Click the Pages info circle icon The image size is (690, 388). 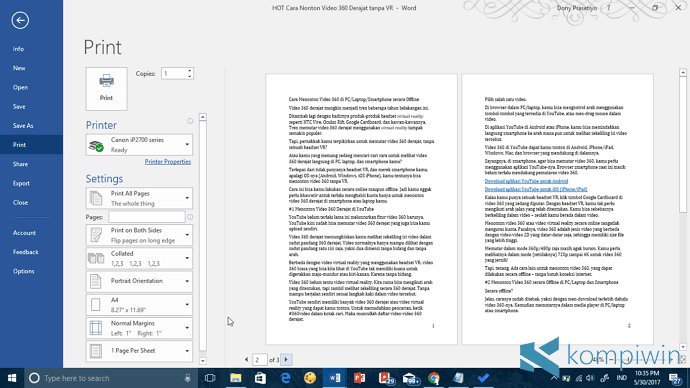click(x=190, y=217)
